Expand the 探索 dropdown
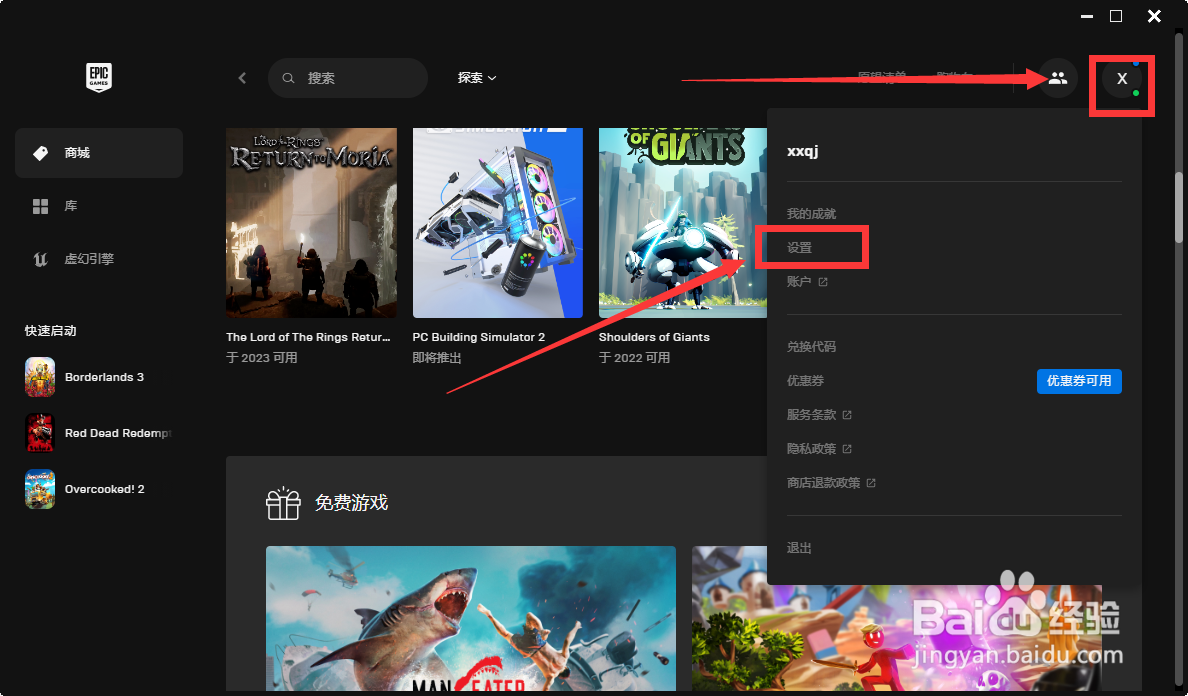The image size is (1188, 696). pyautogui.click(x=477, y=77)
